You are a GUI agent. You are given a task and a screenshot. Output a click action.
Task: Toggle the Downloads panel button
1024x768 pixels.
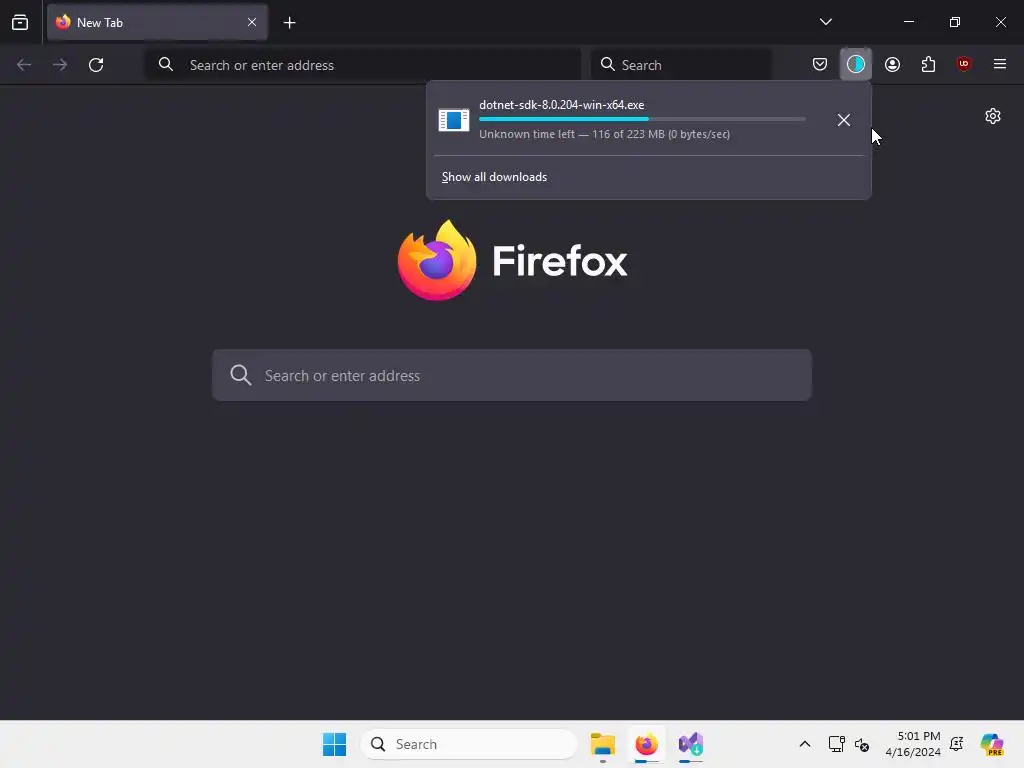coord(856,64)
